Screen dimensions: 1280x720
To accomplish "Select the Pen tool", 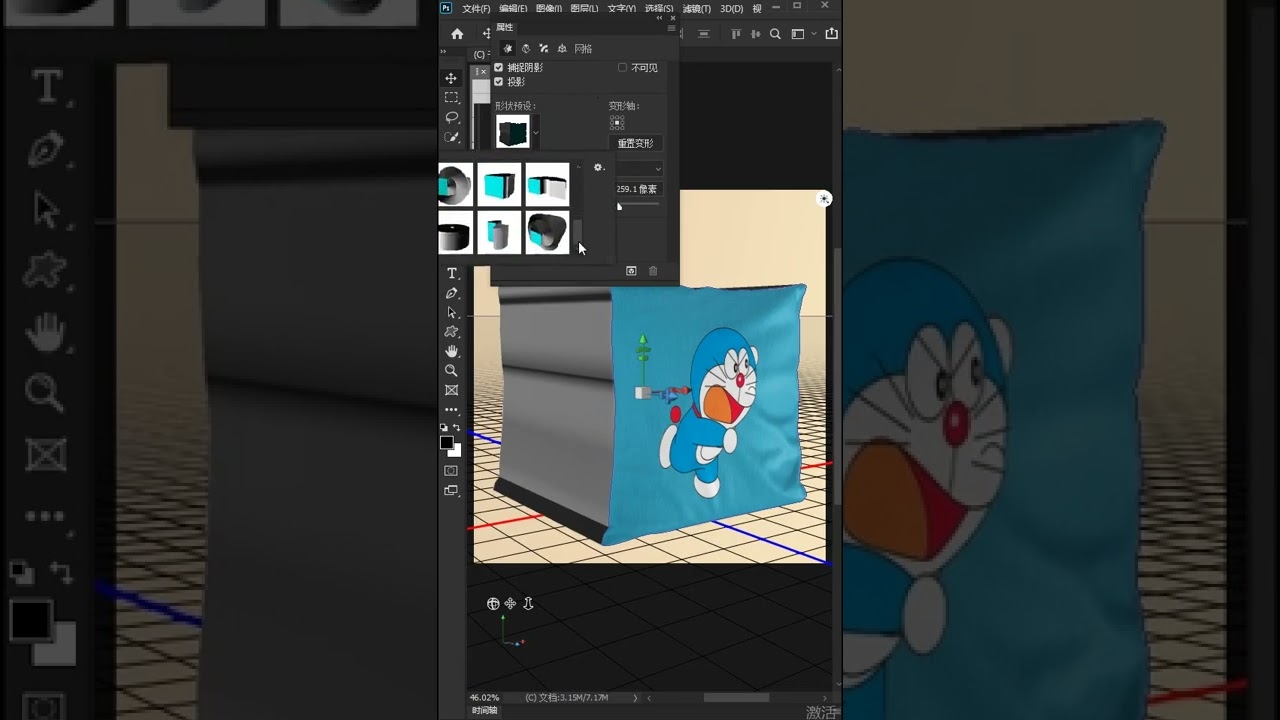I will (x=452, y=293).
